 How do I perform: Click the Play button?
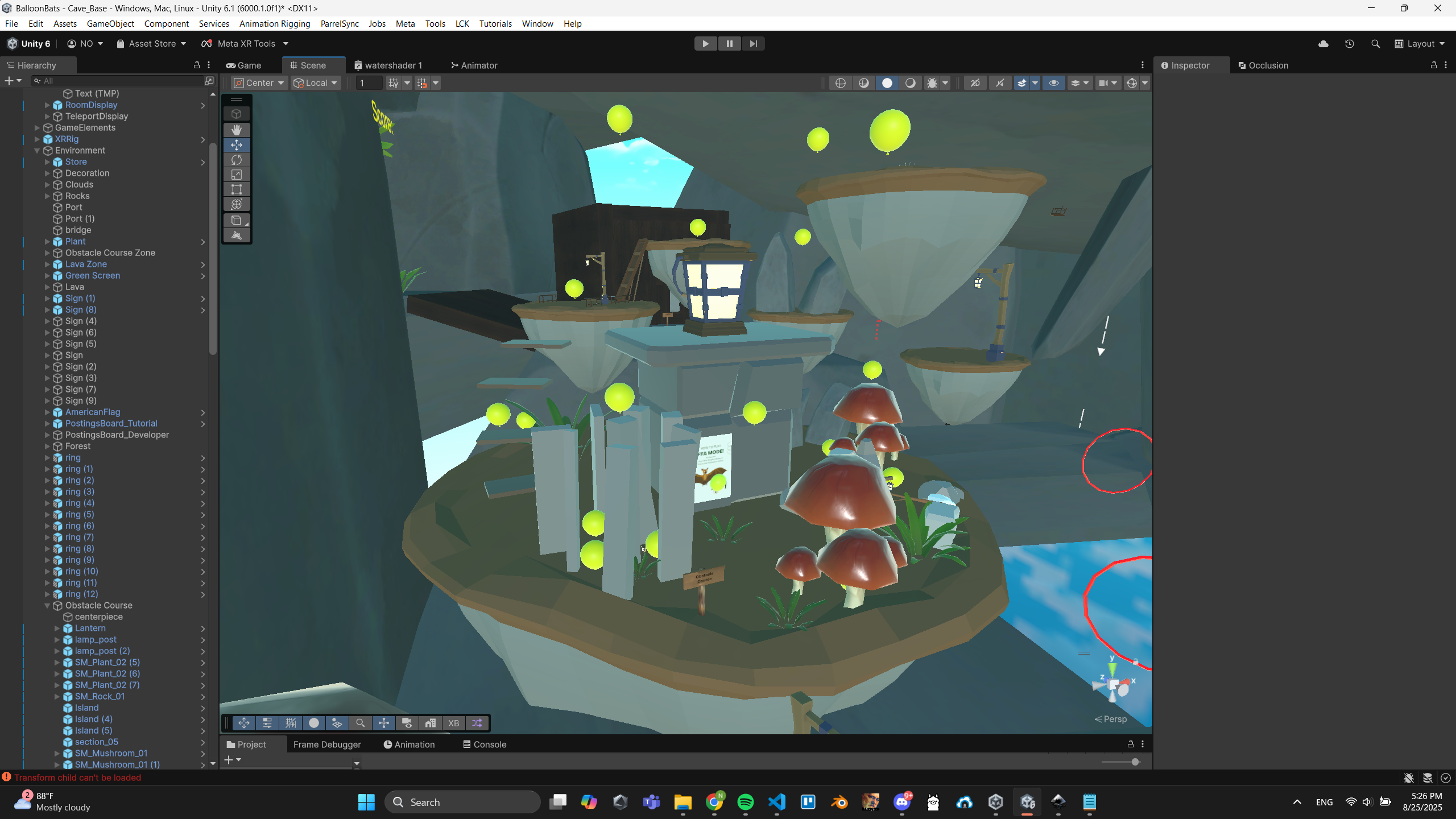(x=705, y=44)
